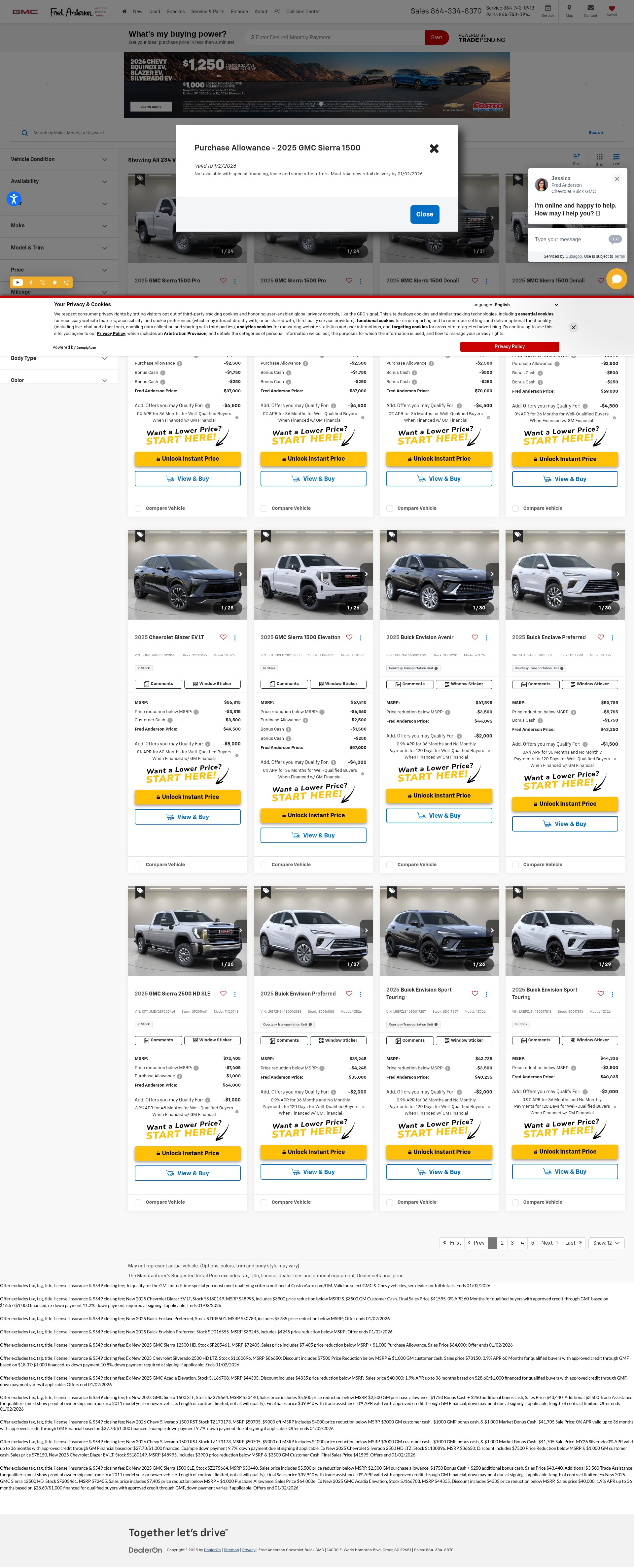
Task: Click the desired monthly payment input field
Action: pyautogui.click(x=335, y=38)
